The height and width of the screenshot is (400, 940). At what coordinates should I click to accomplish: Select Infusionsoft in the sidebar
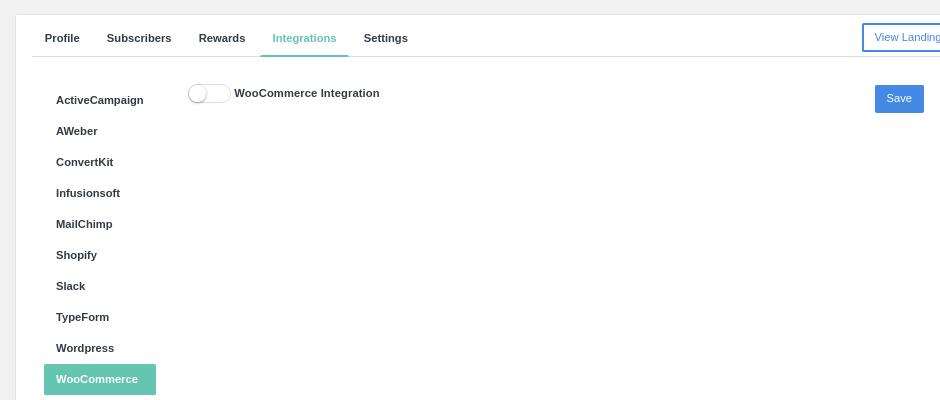pos(88,193)
